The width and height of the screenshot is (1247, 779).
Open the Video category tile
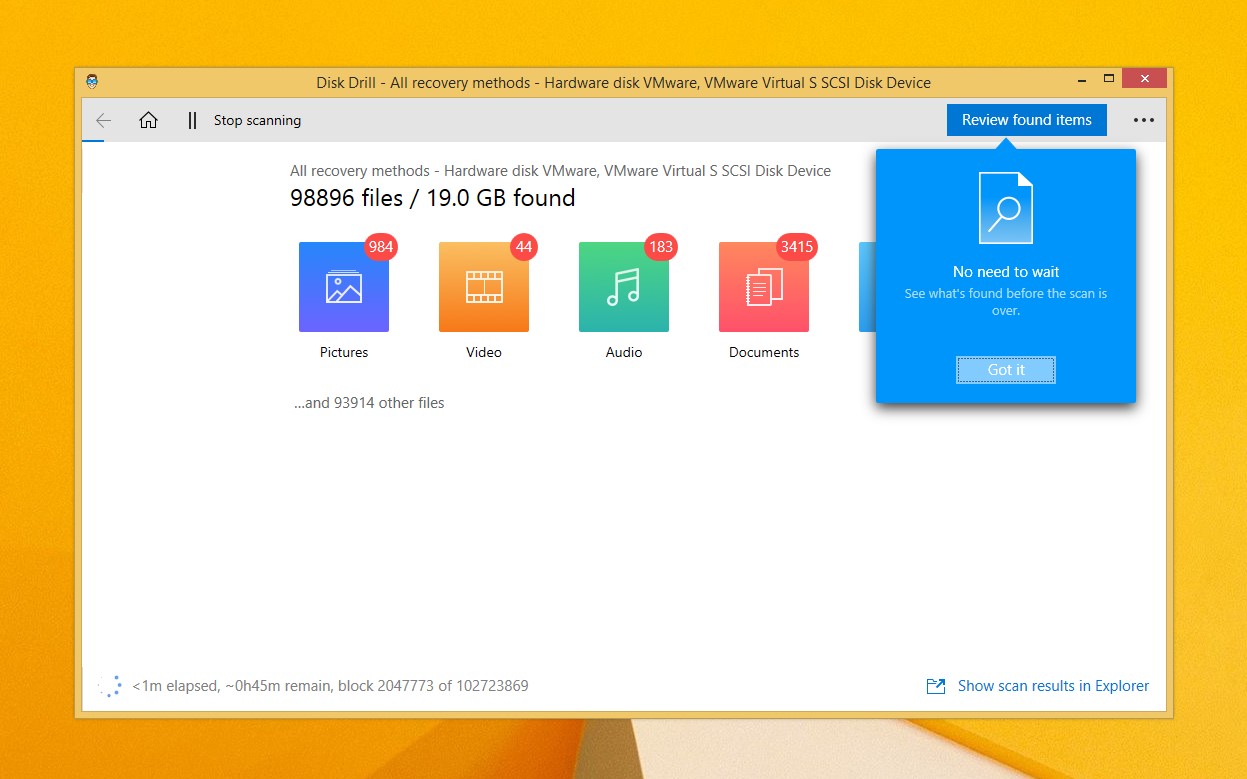pos(484,287)
